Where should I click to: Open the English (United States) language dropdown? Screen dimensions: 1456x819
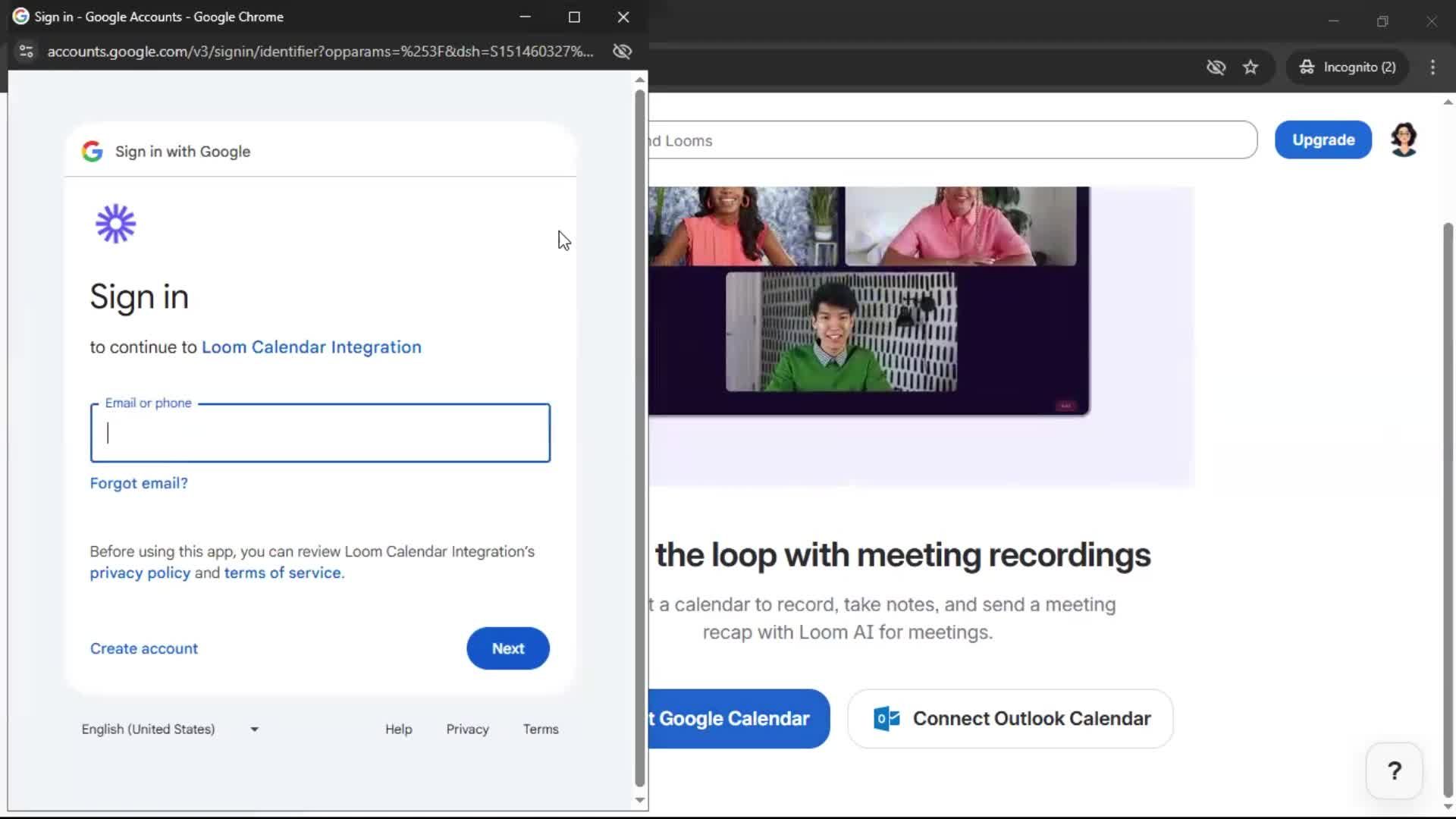pyautogui.click(x=171, y=729)
